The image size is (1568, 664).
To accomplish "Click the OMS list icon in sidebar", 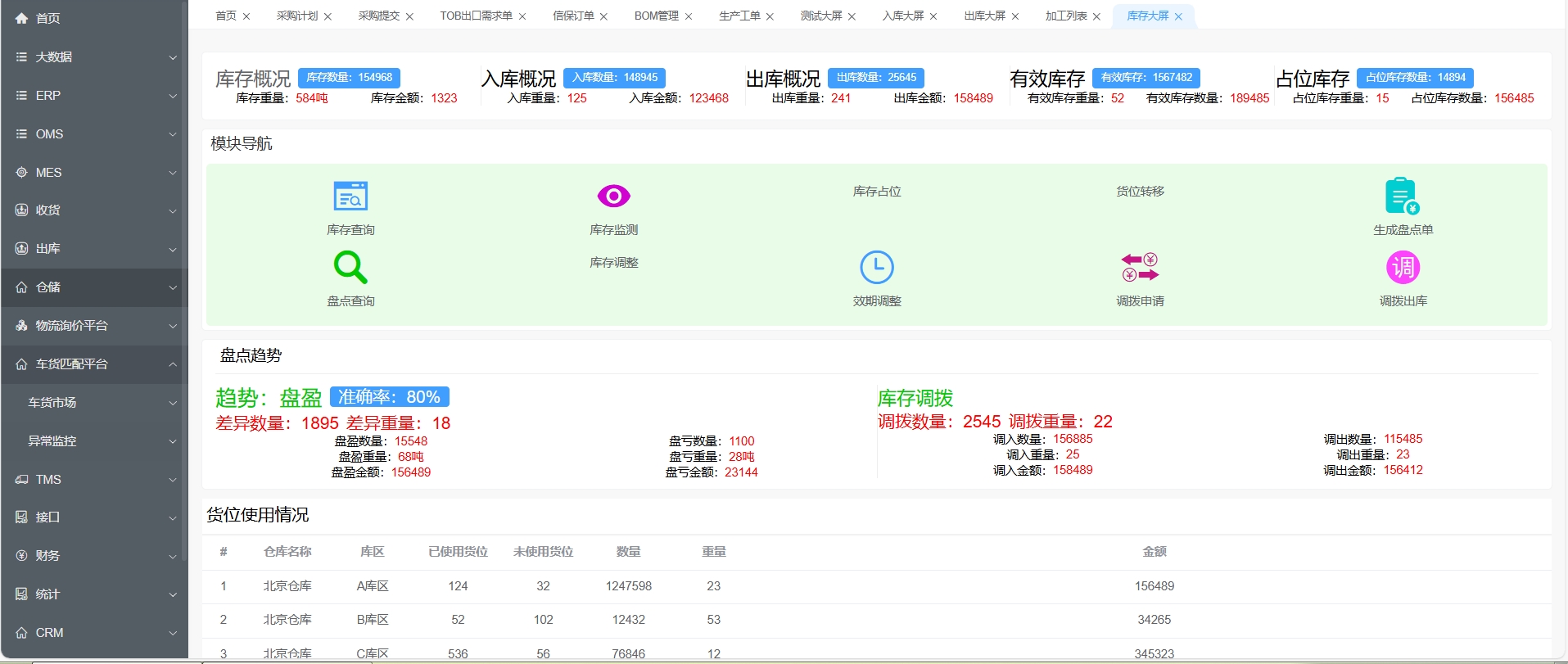I will (21, 133).
